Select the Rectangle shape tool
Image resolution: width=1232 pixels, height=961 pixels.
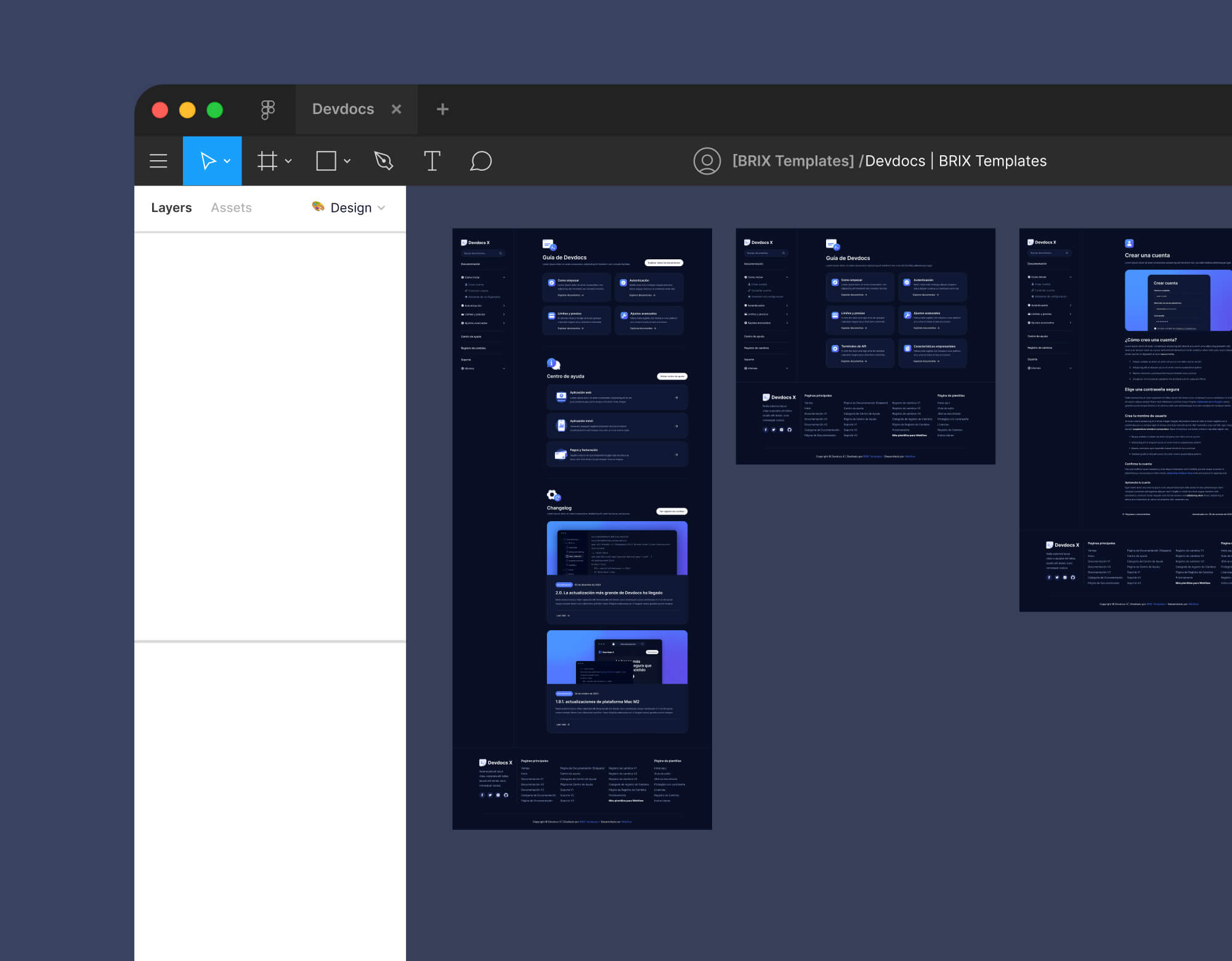click(x=326, y=161)
